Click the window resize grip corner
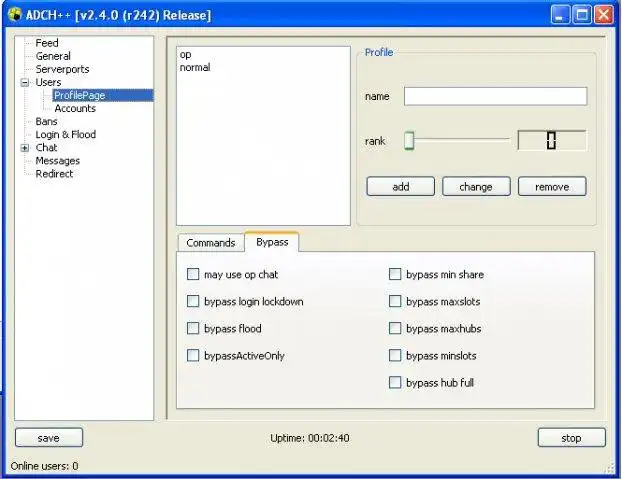Screen dimensions: 622x479 (x=609, y=468)
